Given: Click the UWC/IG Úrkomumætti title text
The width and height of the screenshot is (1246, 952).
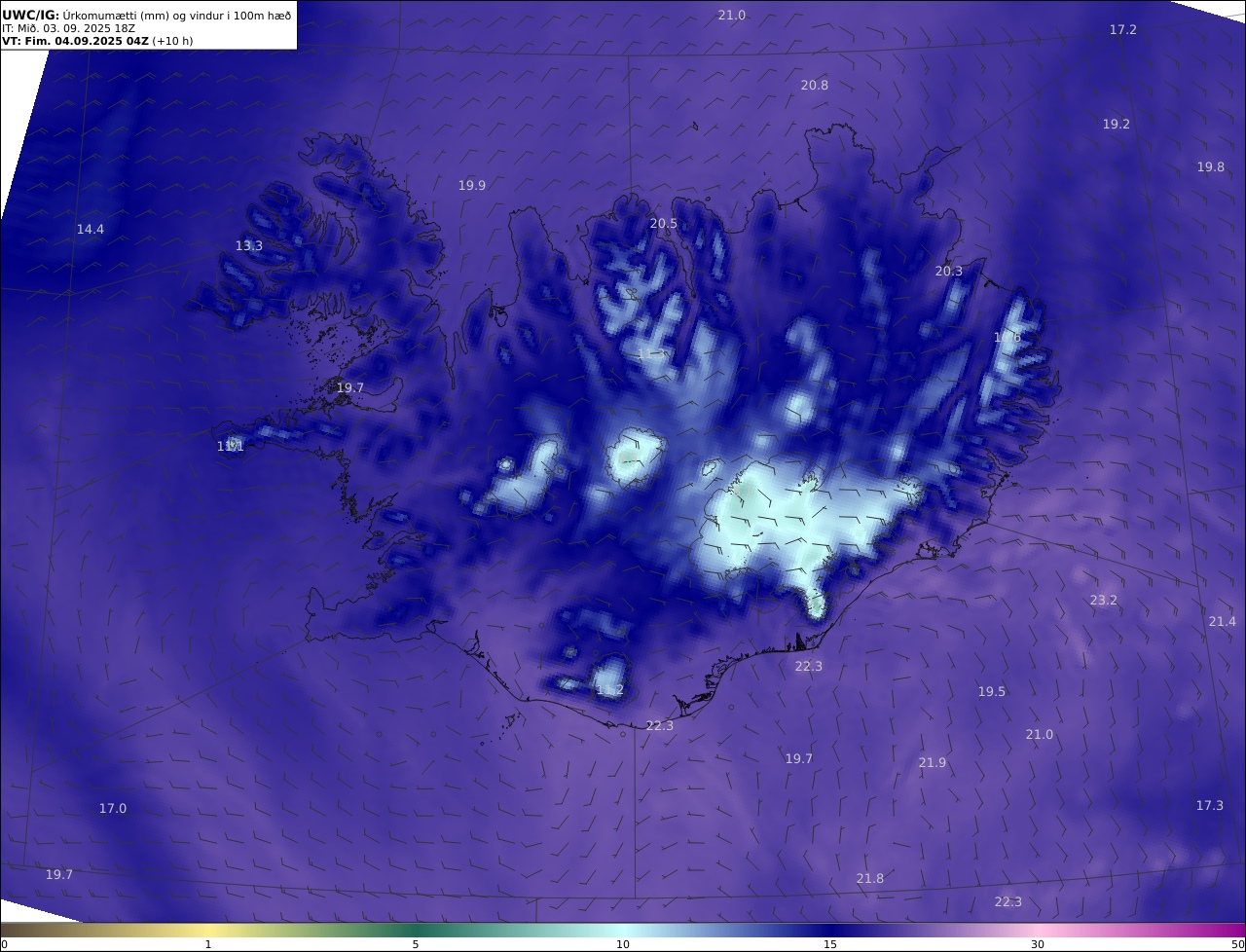Looking at the screenshot, I should pos(146,15).
